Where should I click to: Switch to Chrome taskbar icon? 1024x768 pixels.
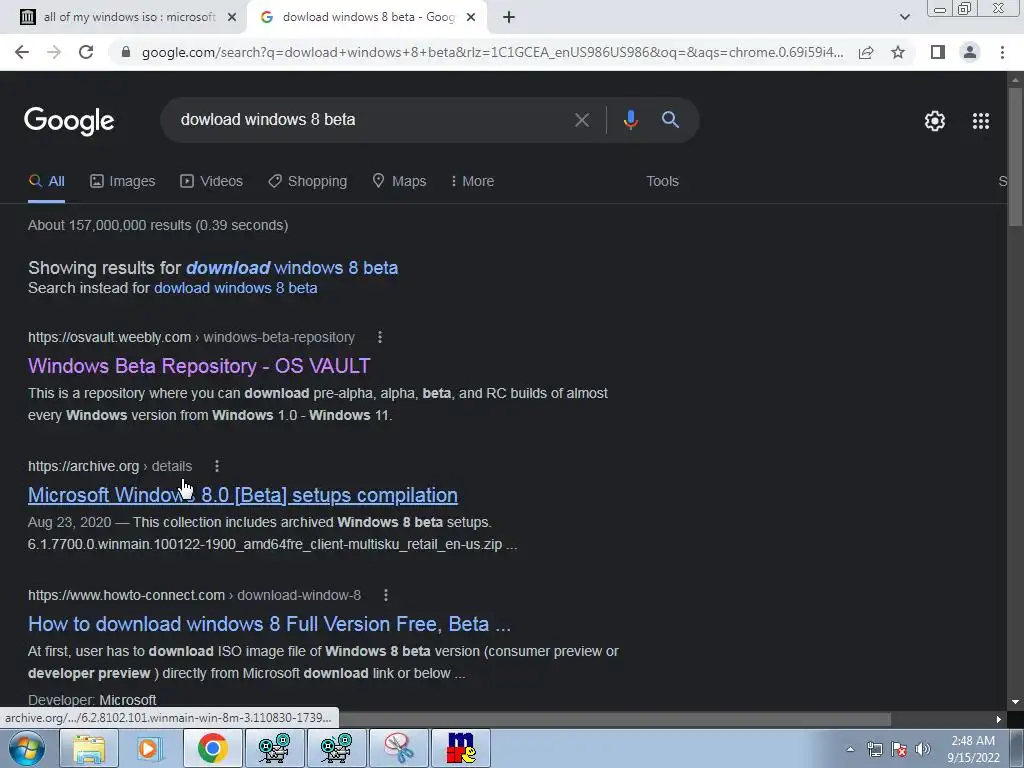pos(213,748)
